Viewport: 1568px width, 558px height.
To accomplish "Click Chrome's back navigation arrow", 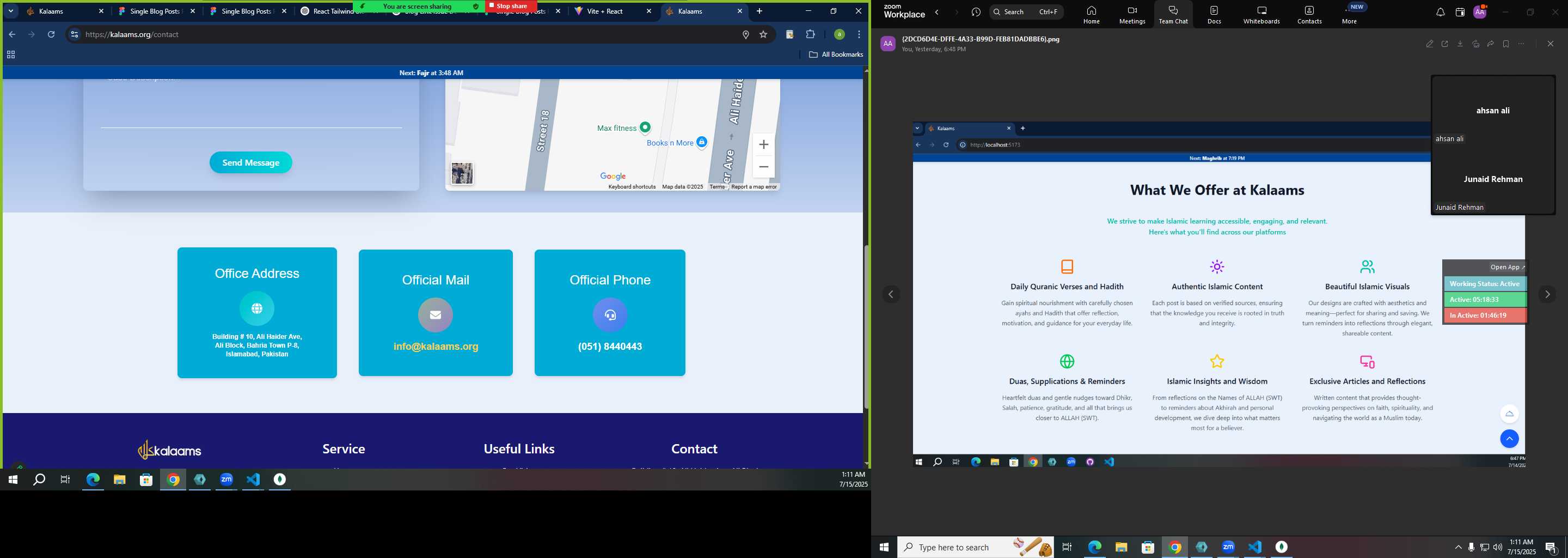I will 12,35.
